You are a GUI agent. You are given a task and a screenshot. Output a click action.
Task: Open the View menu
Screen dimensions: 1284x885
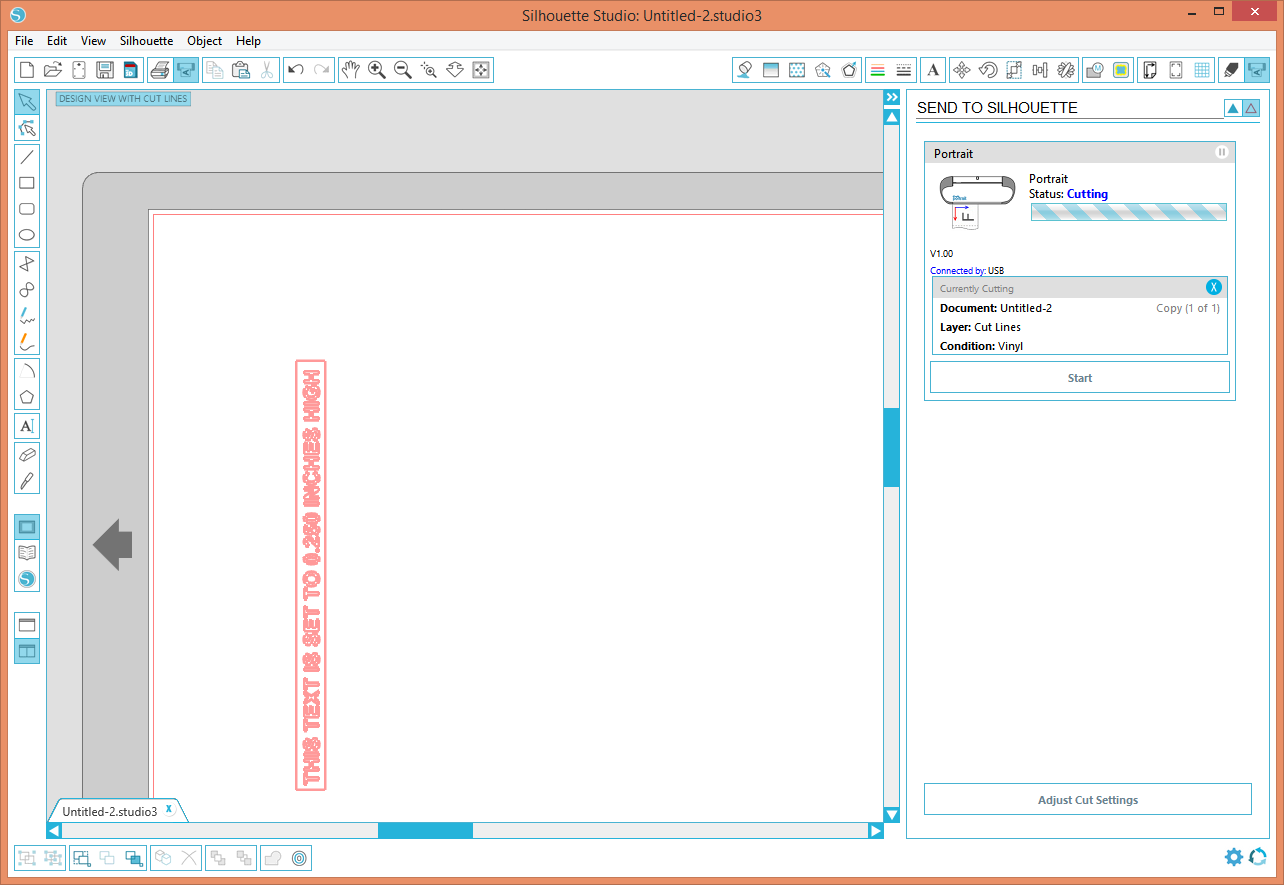coord(93,41)
